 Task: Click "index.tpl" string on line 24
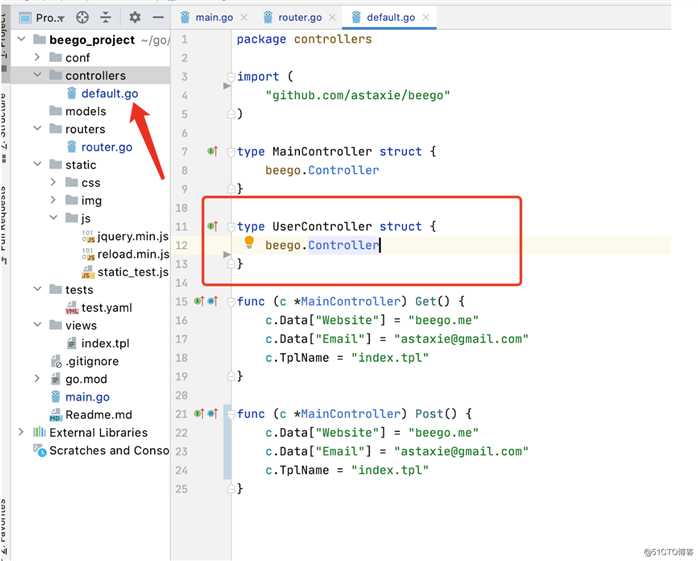tap(390, 470)
